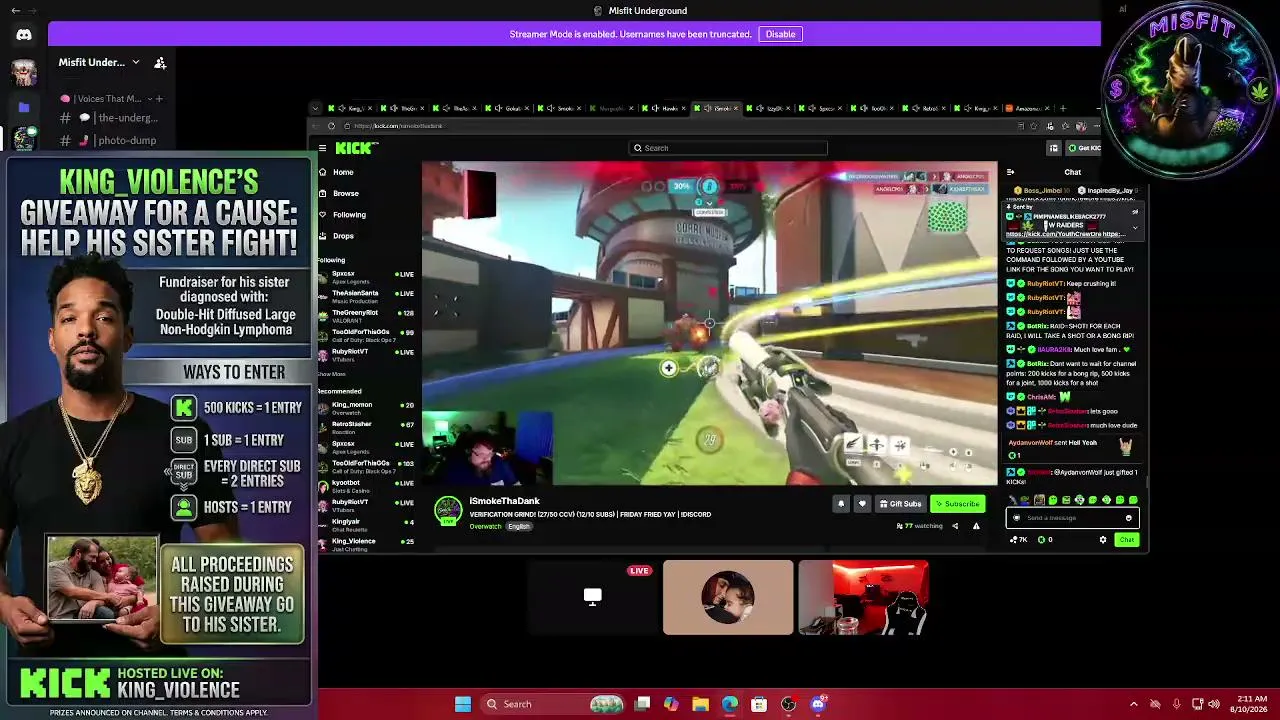Viewport: 1280px width, 720px height.
Task: Open Drops in Kick sidebar
Action: 342,236
